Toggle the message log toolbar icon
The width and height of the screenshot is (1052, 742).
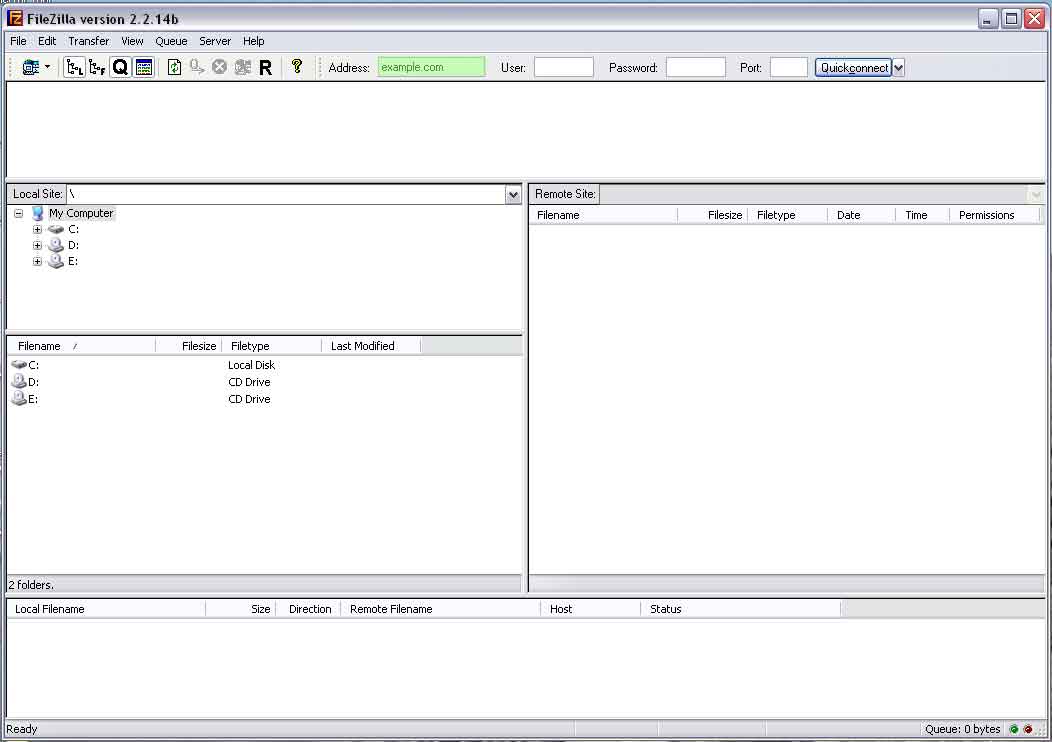144,67
